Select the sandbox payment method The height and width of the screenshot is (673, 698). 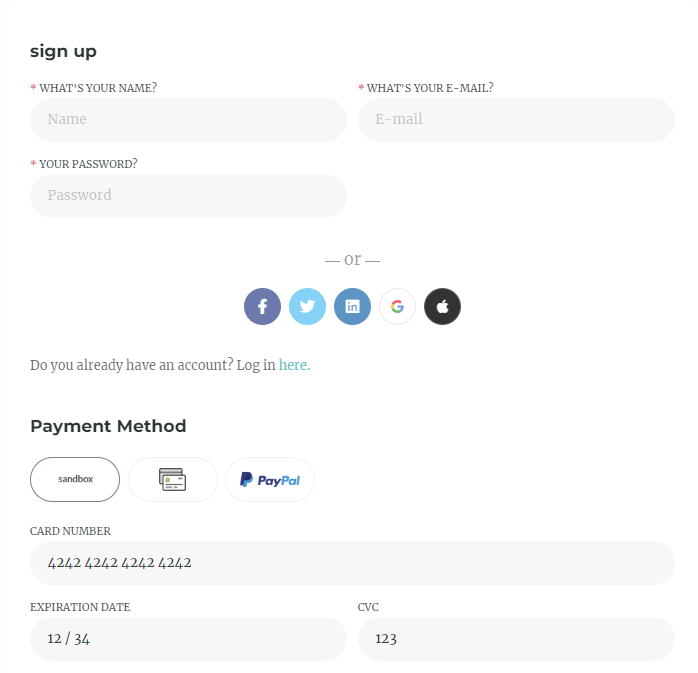[x=75, y=479]
